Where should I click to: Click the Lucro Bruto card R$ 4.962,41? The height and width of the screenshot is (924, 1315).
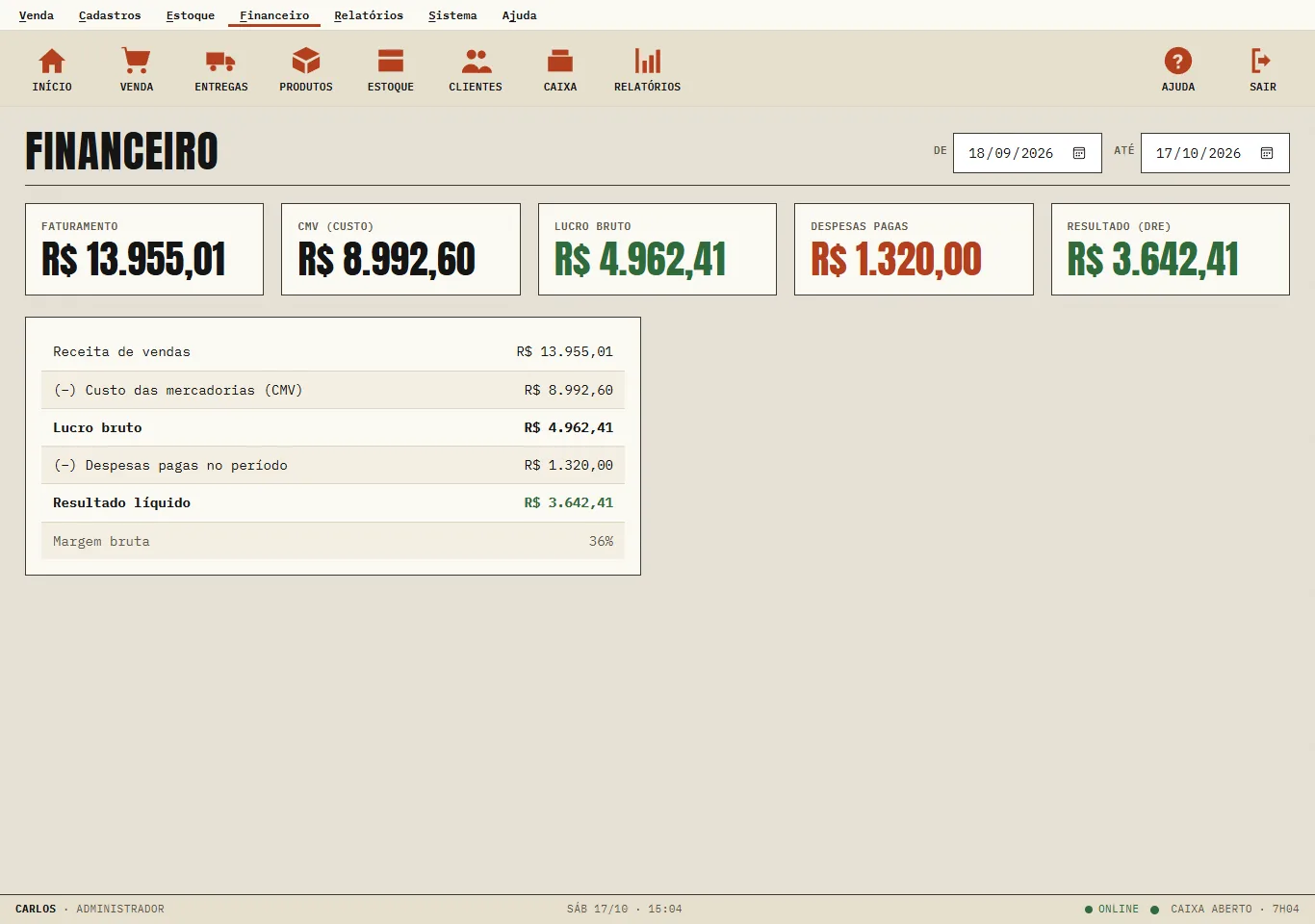point(657,249)
